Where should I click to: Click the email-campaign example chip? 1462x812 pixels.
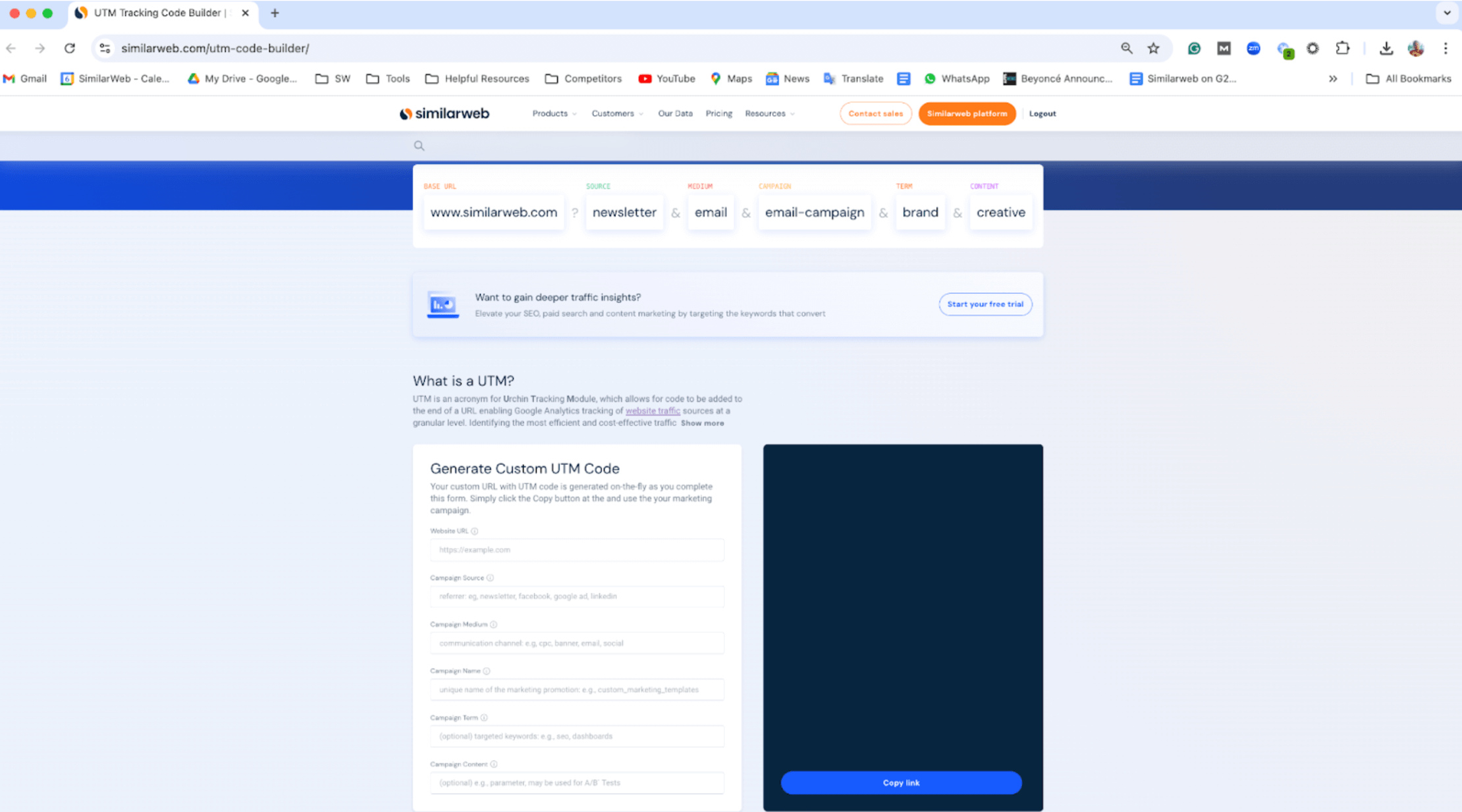[x=815, y=212]
